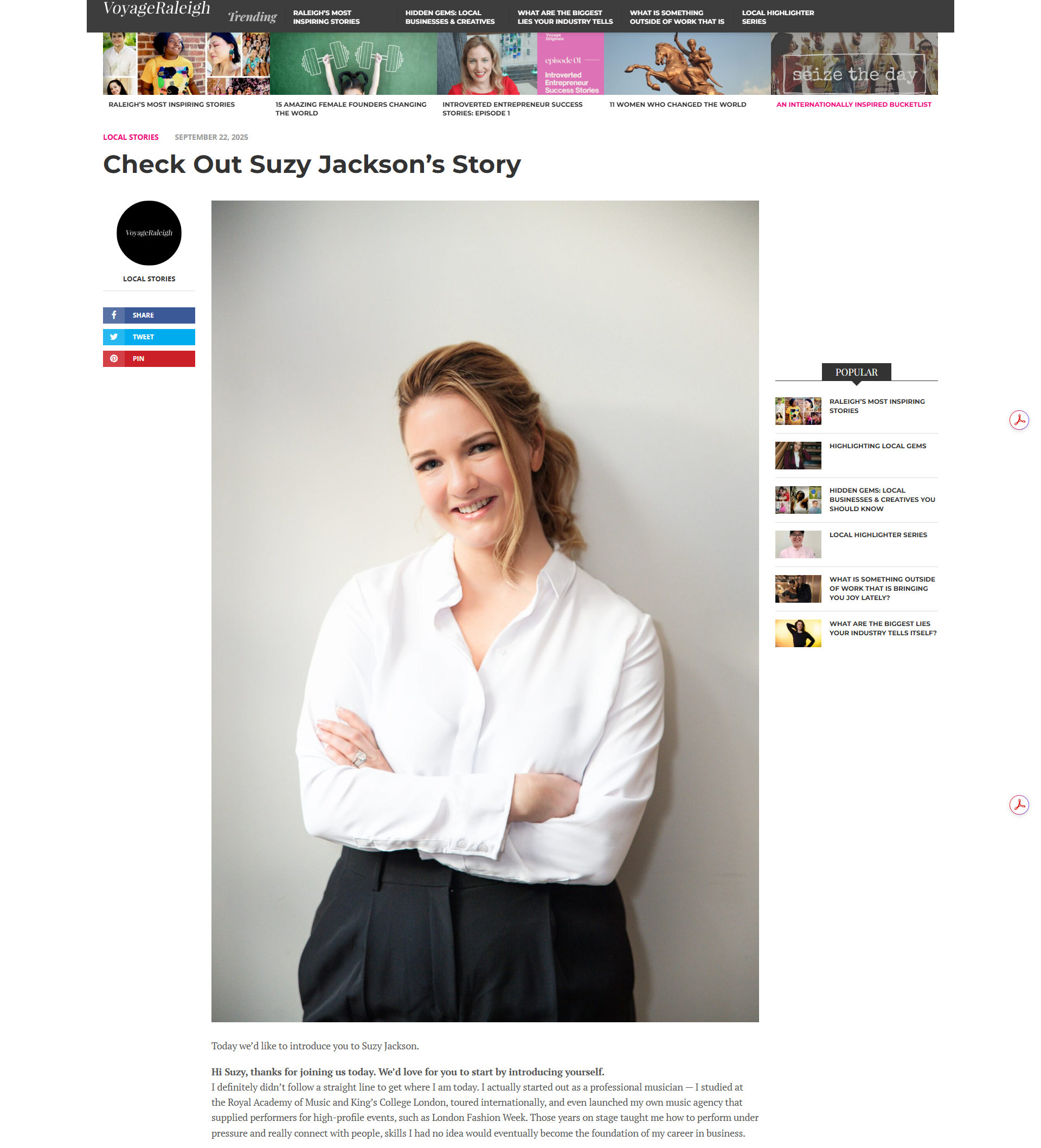Click the Facebook icon on Share button

114,315
